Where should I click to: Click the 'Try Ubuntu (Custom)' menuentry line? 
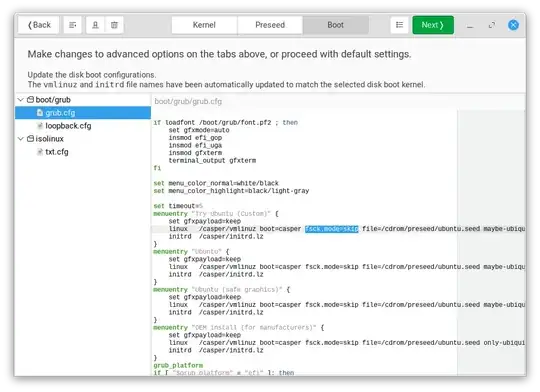point(216,214)
